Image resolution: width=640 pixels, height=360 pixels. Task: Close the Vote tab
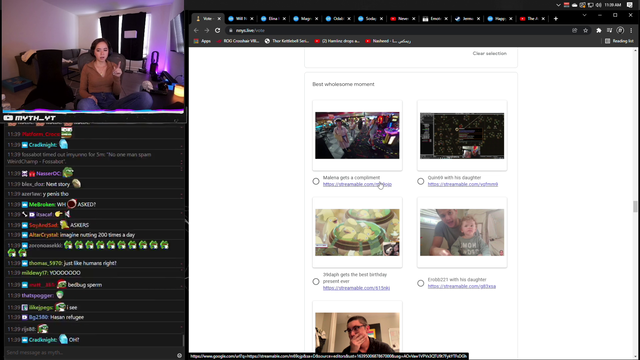(x=219, y=19)
